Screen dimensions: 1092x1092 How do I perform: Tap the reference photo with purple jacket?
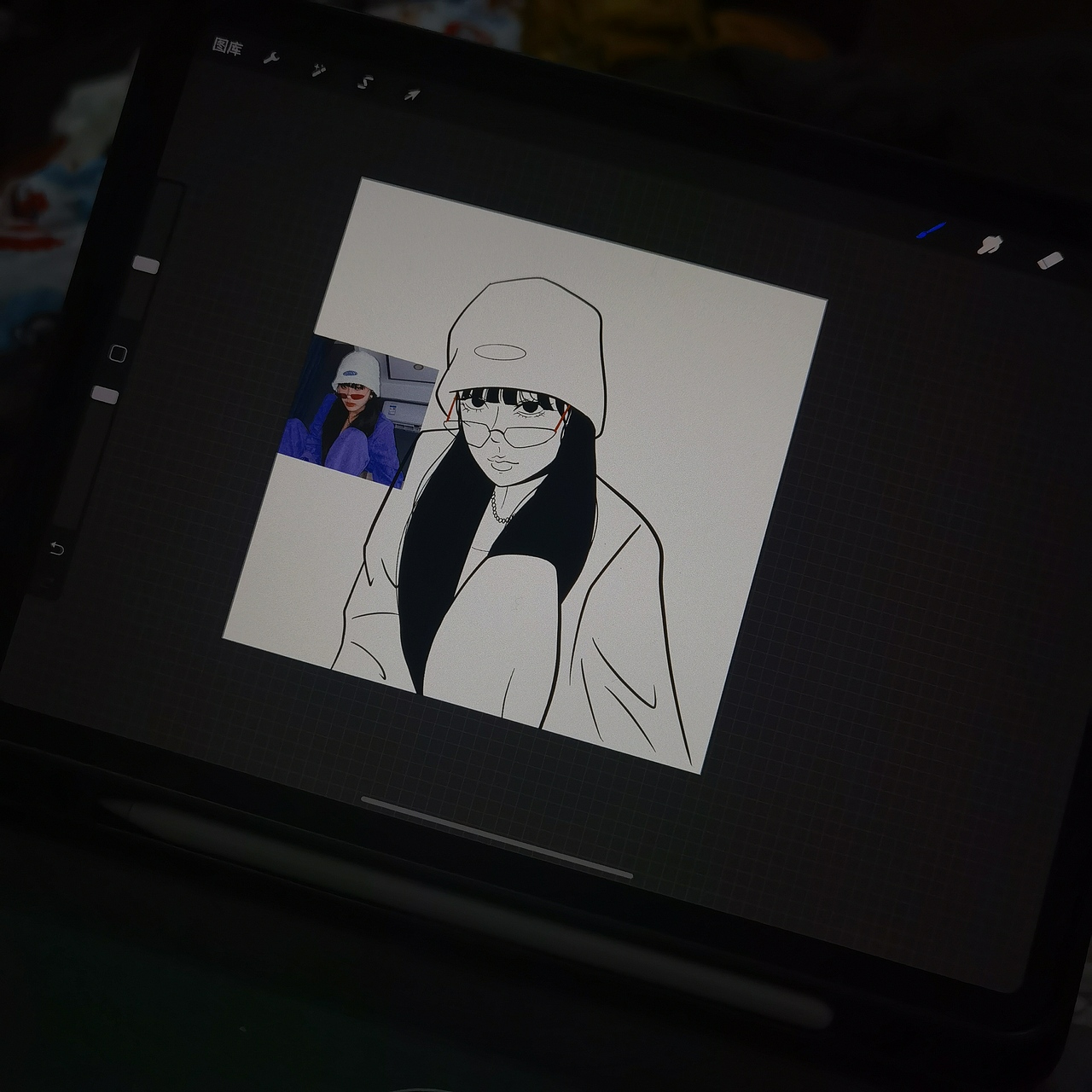pyautogui.click(x=359, y=412)
